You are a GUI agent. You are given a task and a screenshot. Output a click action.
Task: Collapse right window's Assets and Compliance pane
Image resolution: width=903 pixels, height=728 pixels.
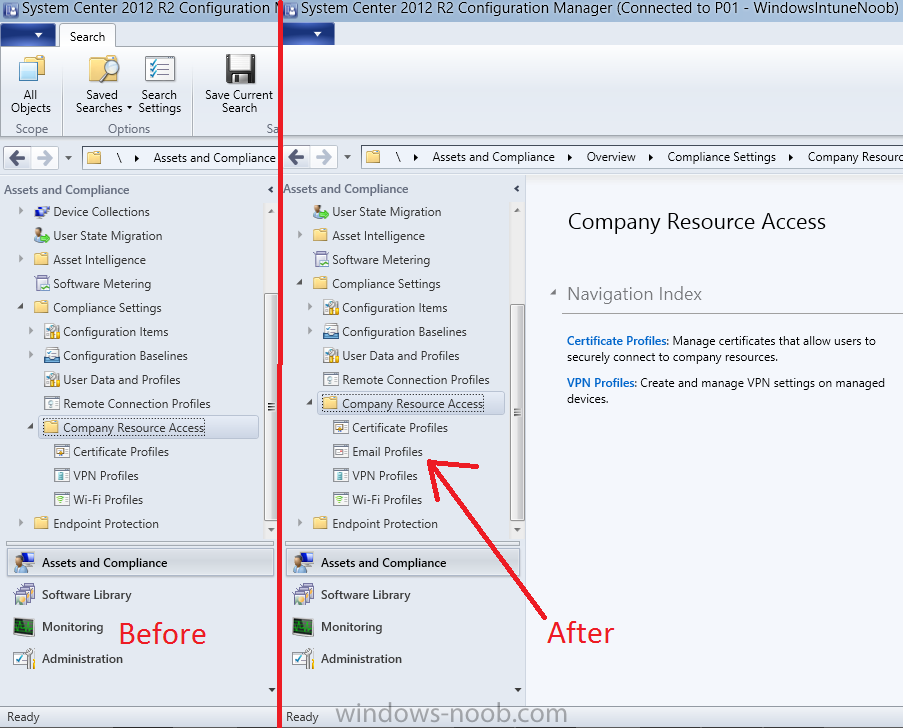coord(517,189)
